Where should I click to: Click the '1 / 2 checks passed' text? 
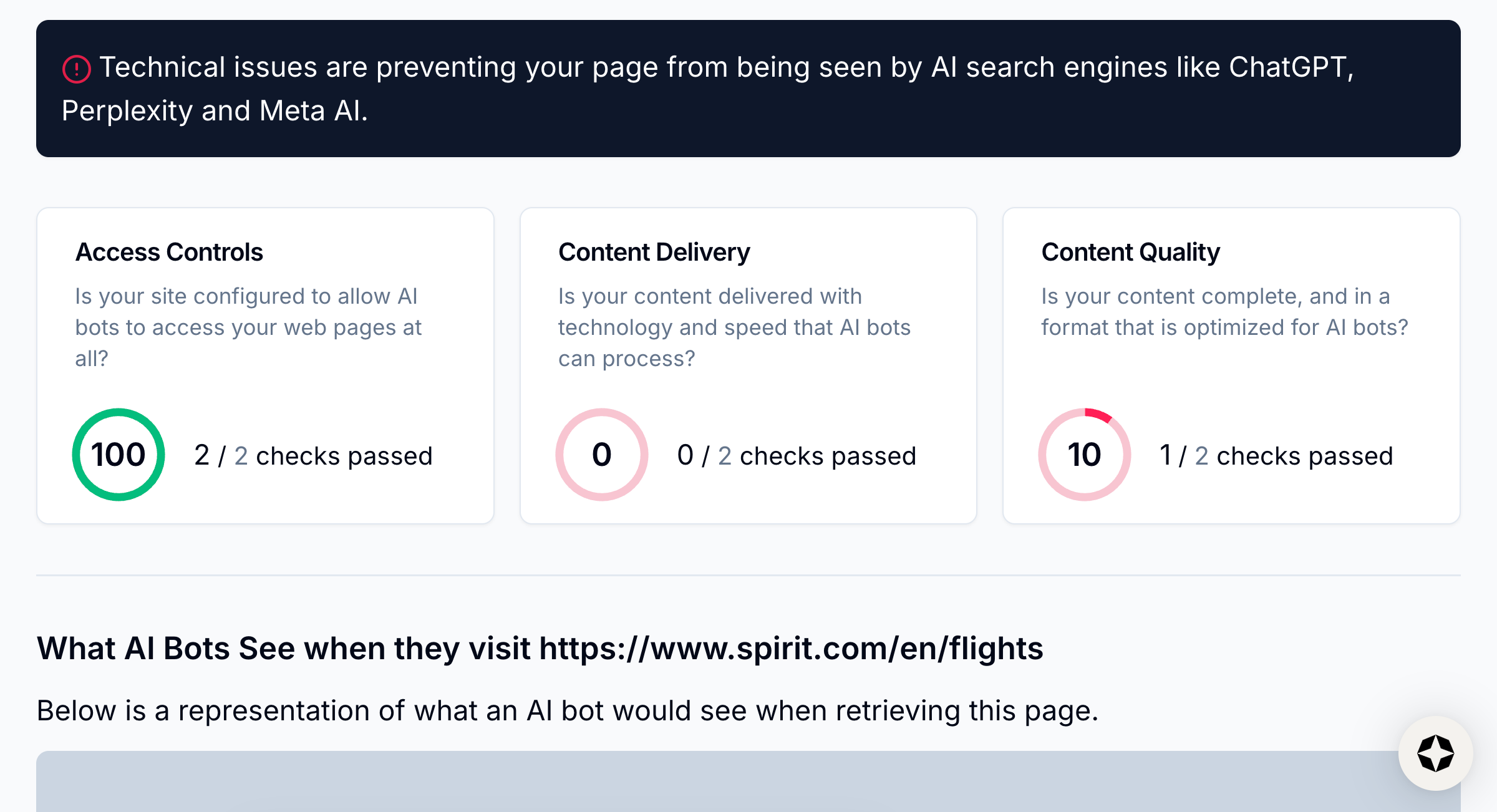1276,456
